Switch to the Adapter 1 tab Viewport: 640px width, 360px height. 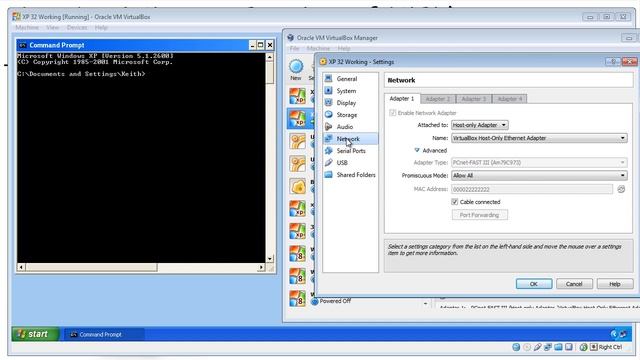[x=402, y=98]
